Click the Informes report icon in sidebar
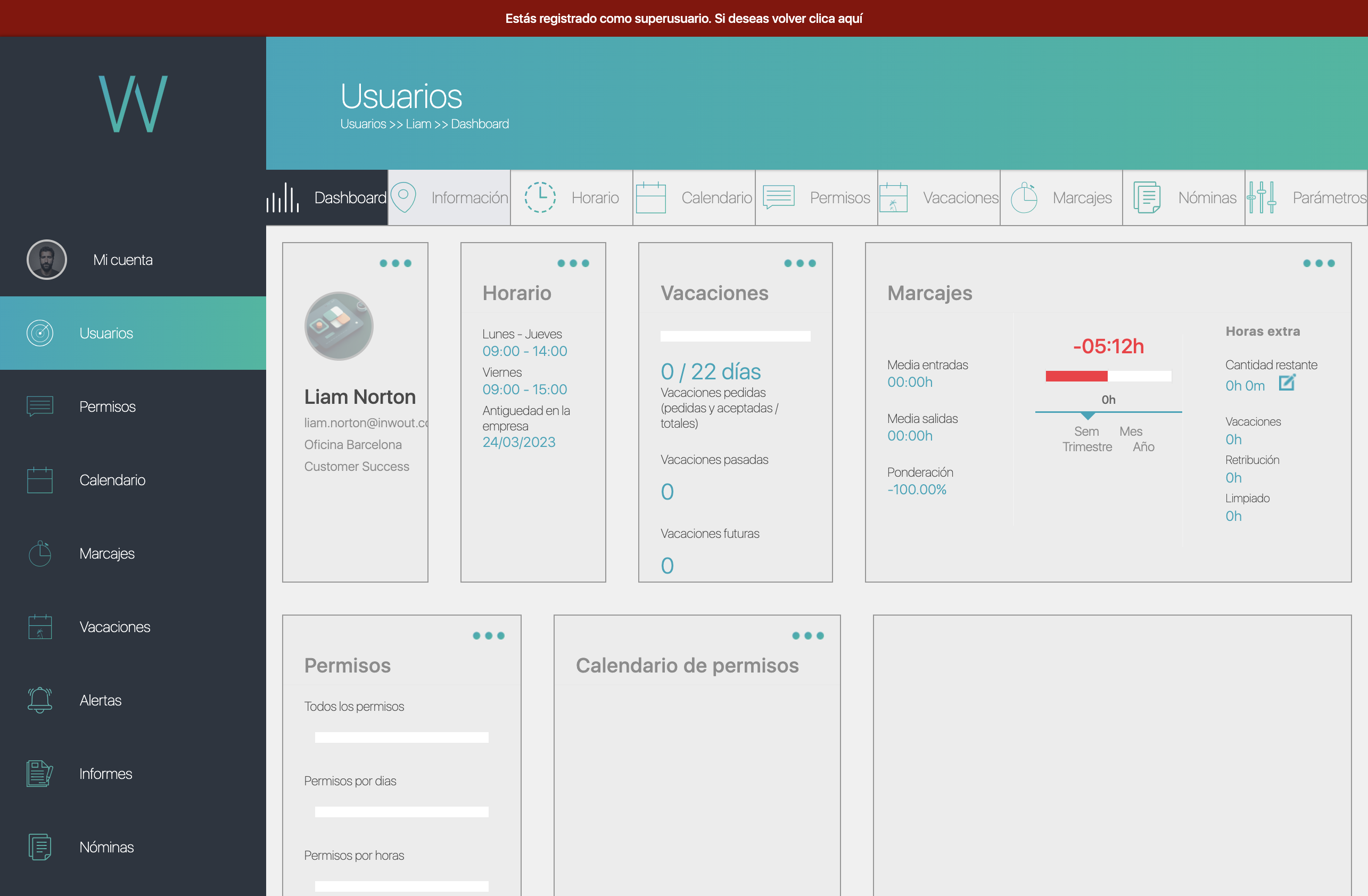 point(40,774)
